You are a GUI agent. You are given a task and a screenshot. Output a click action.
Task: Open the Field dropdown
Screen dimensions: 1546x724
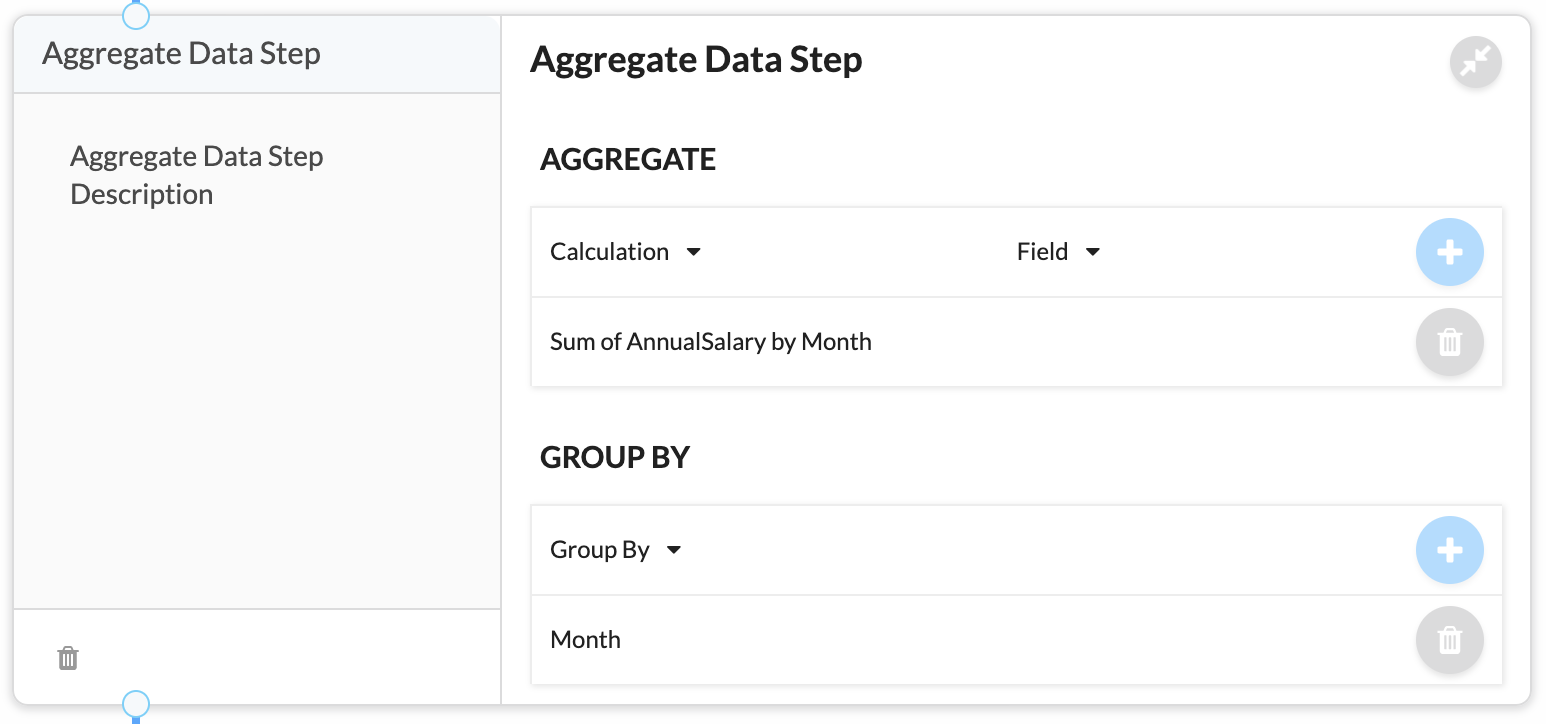(x=1058, y=252)
